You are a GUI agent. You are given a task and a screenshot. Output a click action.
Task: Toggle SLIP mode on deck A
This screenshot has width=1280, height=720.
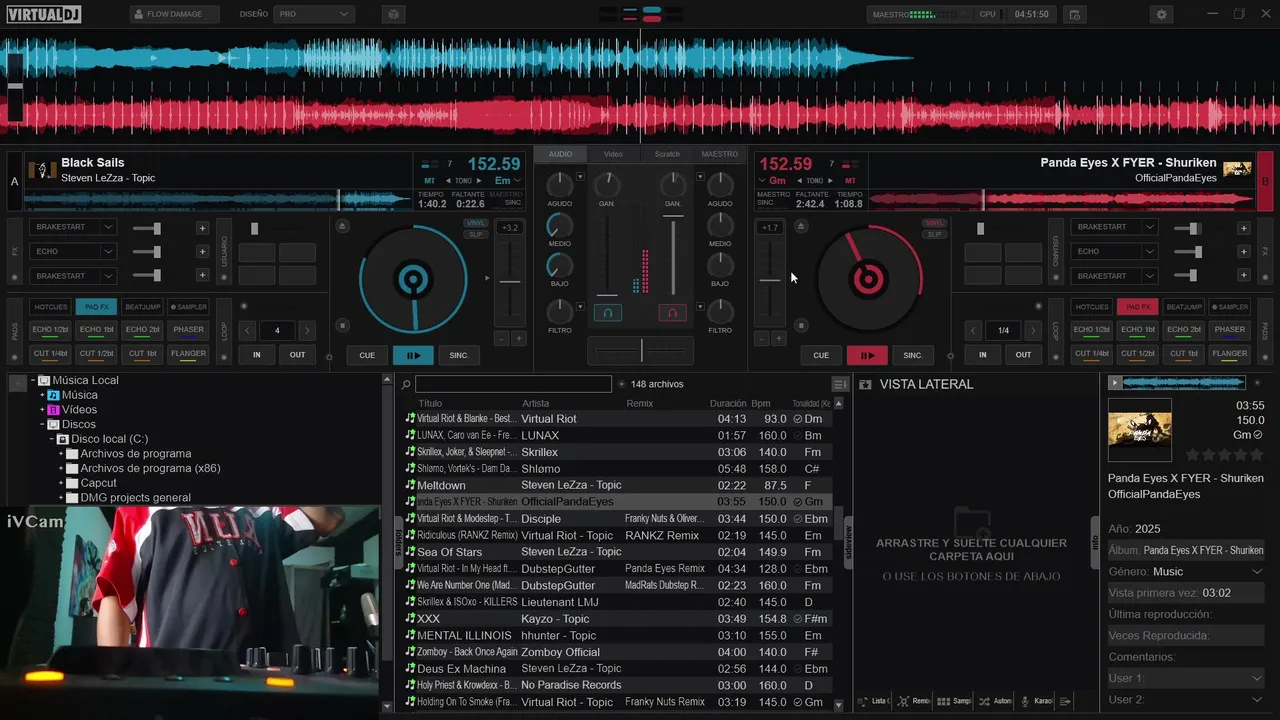476,234
